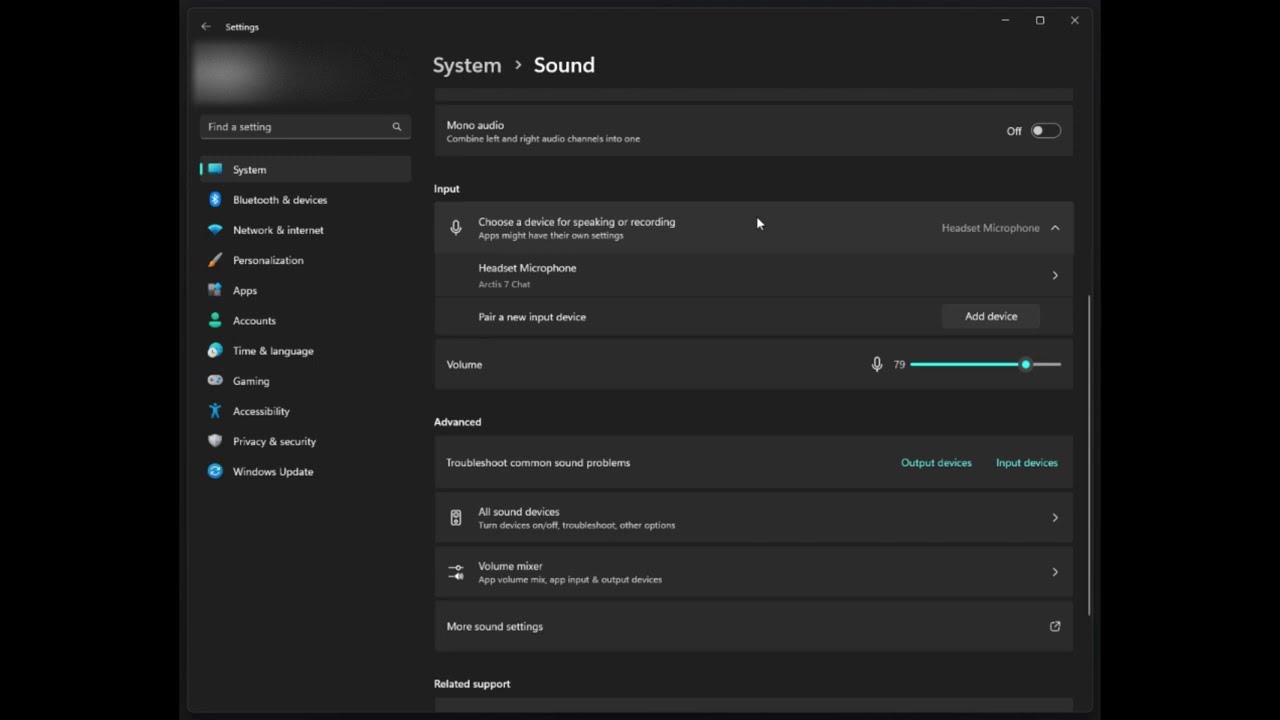Open Headset Microphone properties chevron
This screenshot has height=720, width=1280.
point(1055,275)
